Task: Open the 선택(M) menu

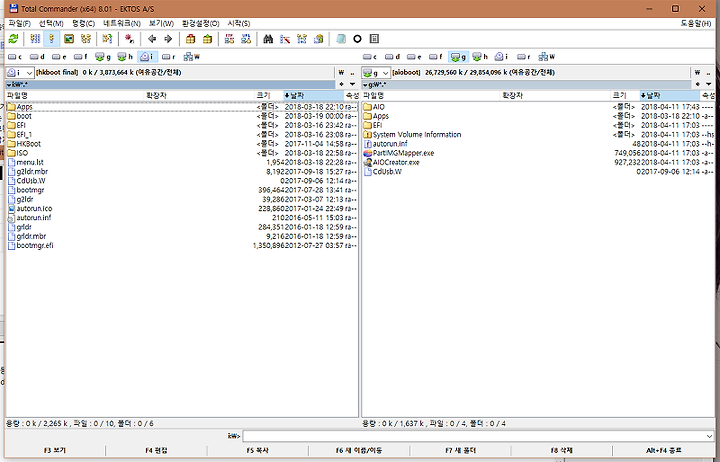Action: point(51,23)
